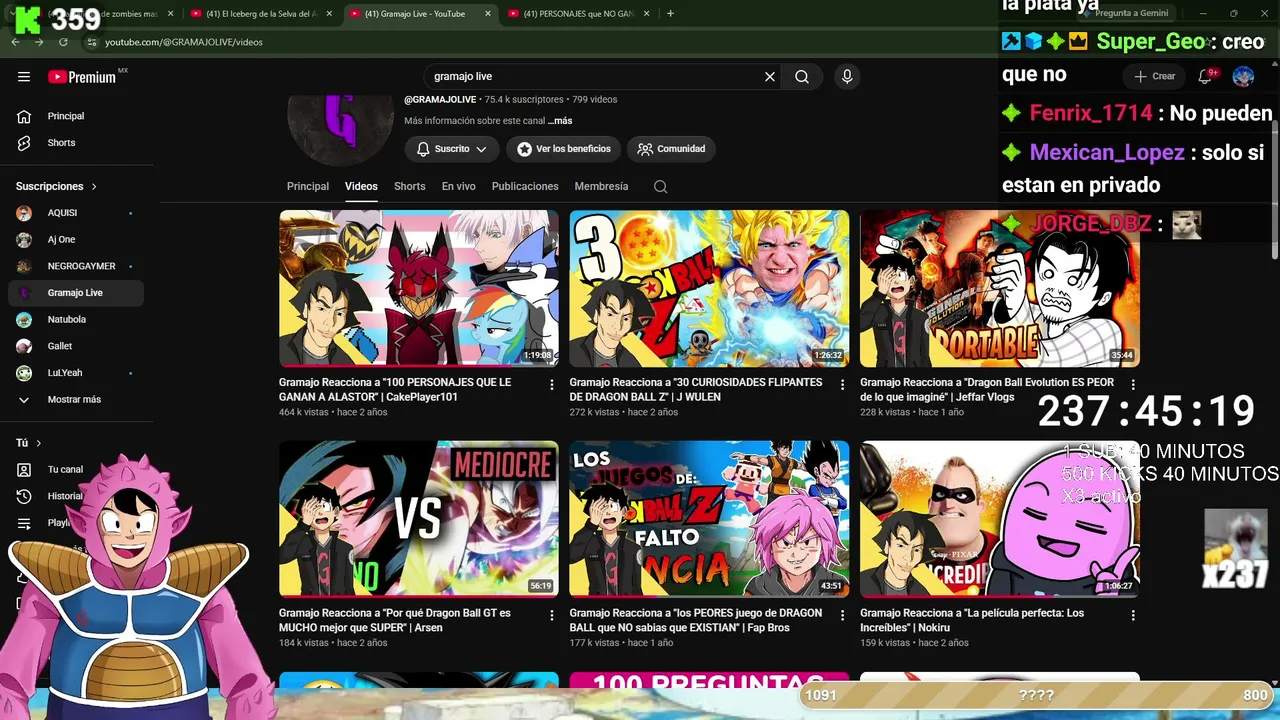This screenshot has width=1280, height=720.
Task: Go forward in the browser
Action: click(x=39, y=42)
